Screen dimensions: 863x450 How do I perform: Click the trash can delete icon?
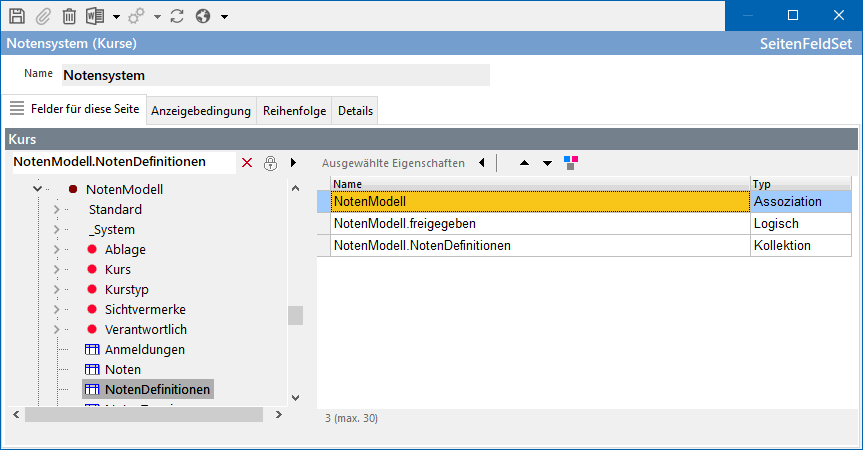click(x=69, y=16)
